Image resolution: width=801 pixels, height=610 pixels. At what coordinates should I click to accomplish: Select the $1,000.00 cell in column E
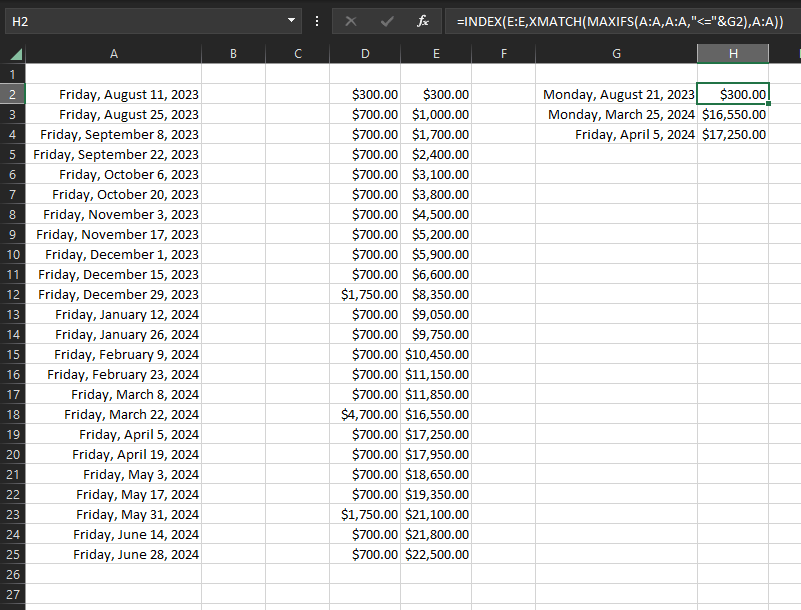tap(436, 114)
